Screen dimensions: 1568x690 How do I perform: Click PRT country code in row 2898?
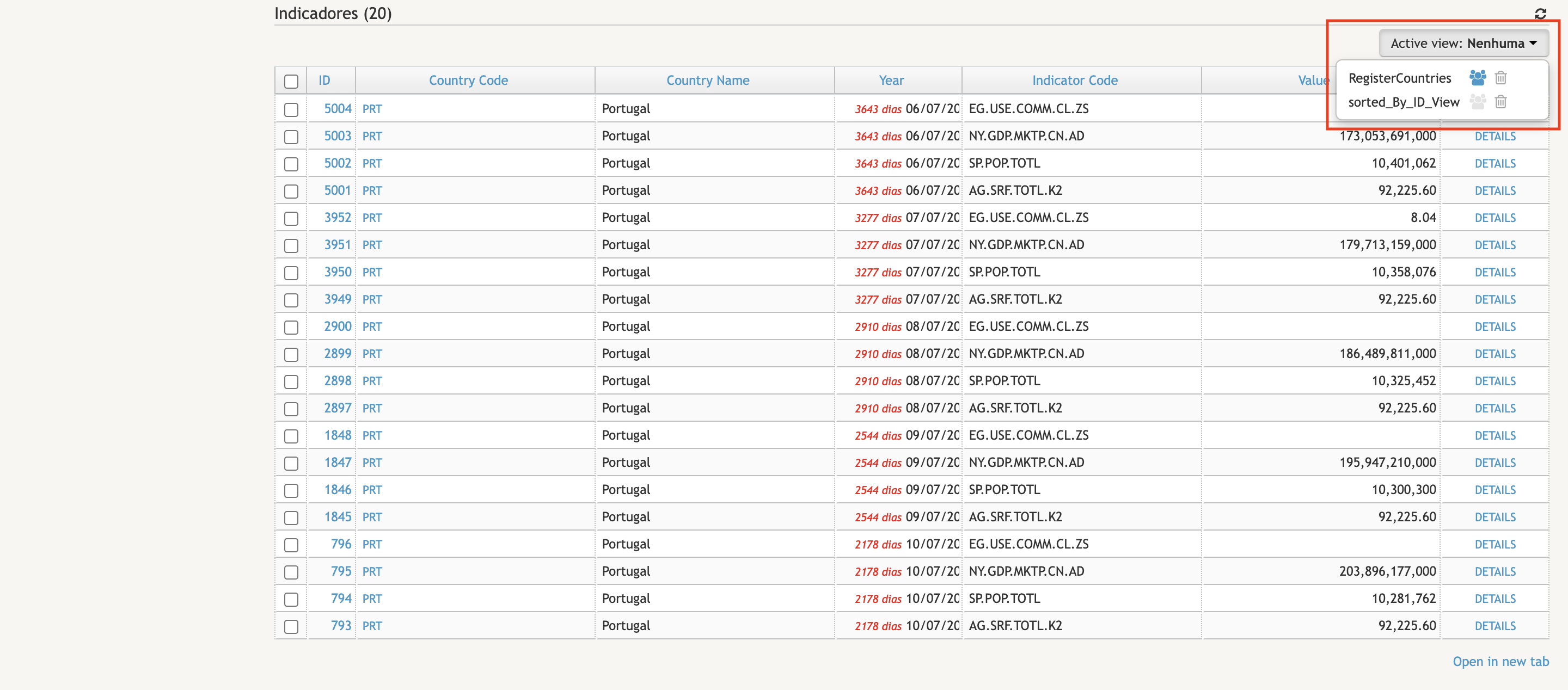pyautogui.click(x=372, y=381)
